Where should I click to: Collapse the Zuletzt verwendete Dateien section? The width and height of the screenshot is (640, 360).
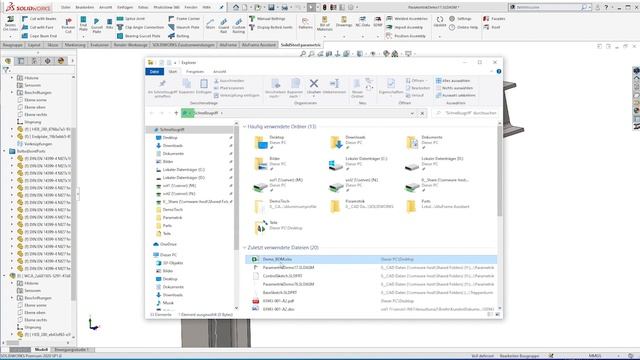click(x=244, y=248)
